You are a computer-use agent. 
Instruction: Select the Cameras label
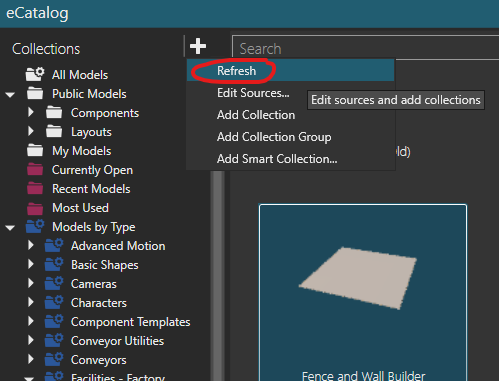[x=94, y=284]
